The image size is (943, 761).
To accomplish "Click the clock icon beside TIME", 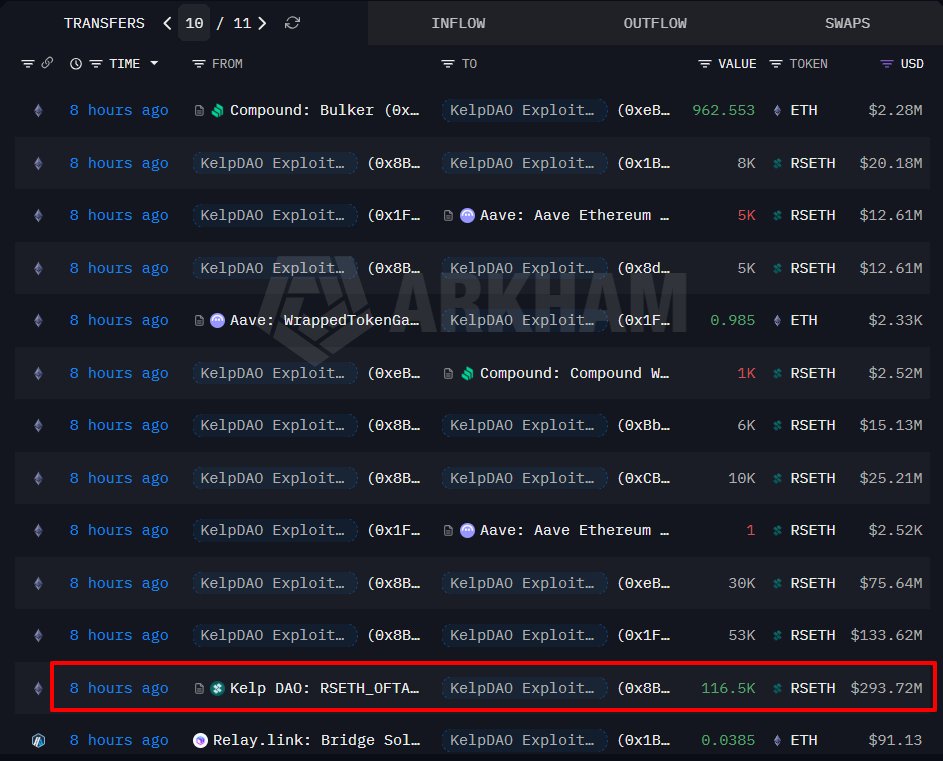I will click(76, 64).
